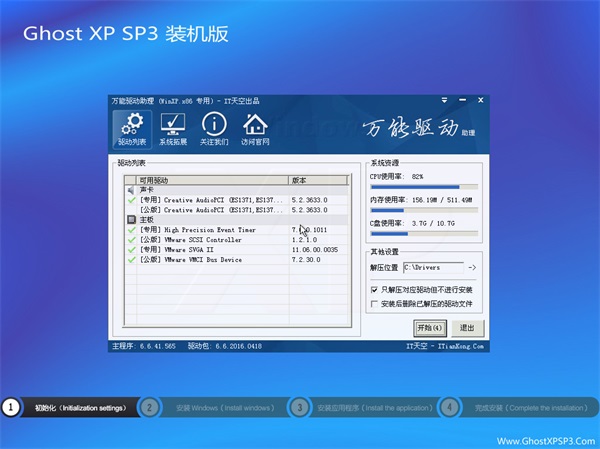Click the About Us (关注我们) info icon
600x449 pixels.
(214, 130)
